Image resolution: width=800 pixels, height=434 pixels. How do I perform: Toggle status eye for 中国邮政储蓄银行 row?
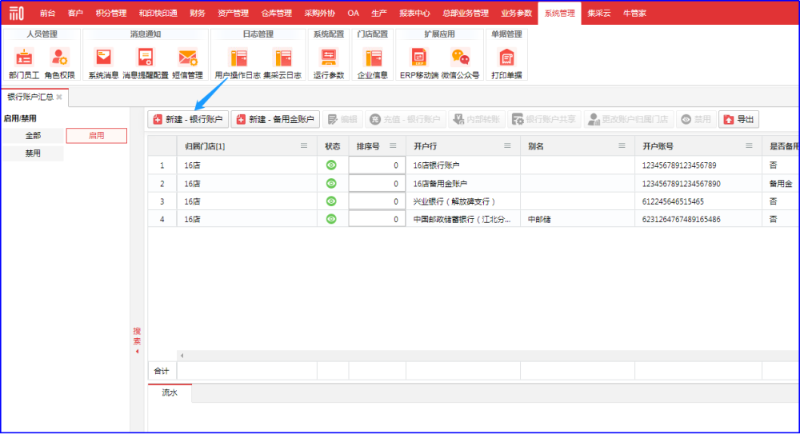pyautogui.click(x=331, y=219)
